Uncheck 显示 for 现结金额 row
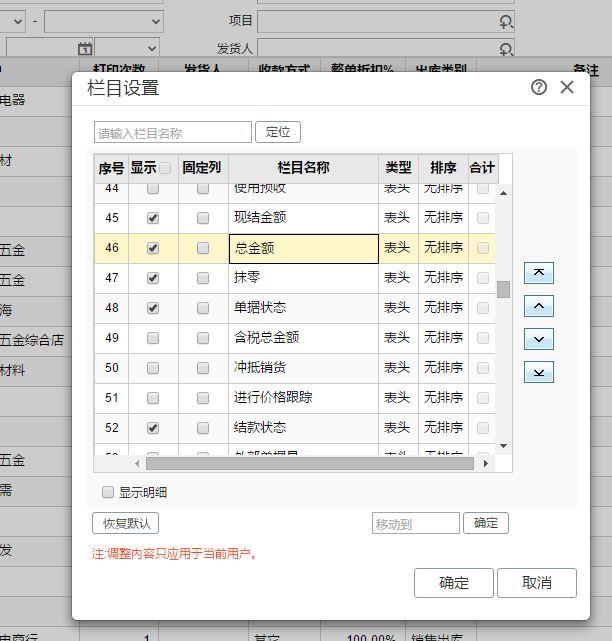 152,218
